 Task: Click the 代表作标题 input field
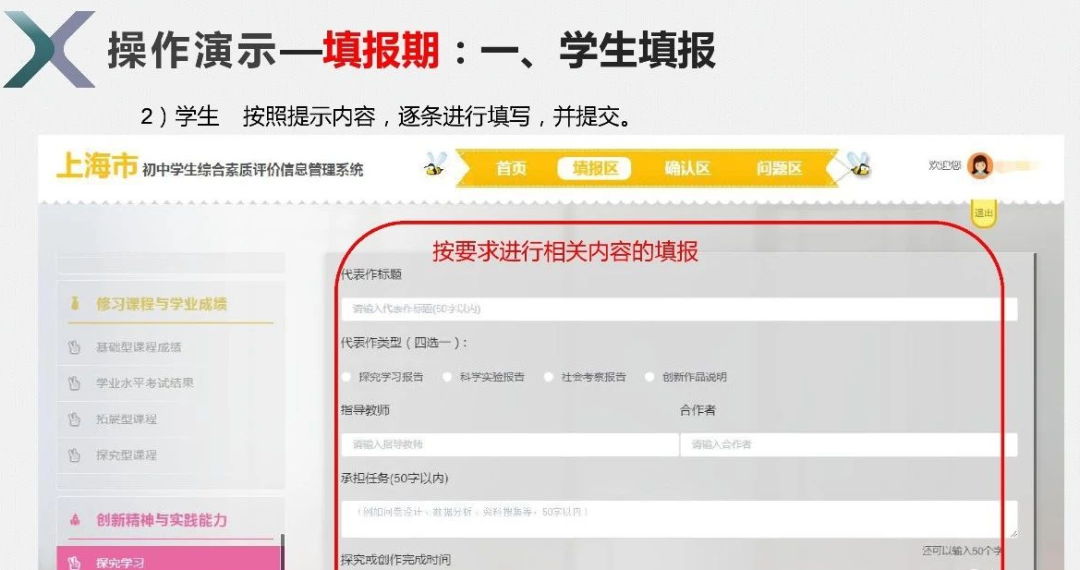coord(679,309)
